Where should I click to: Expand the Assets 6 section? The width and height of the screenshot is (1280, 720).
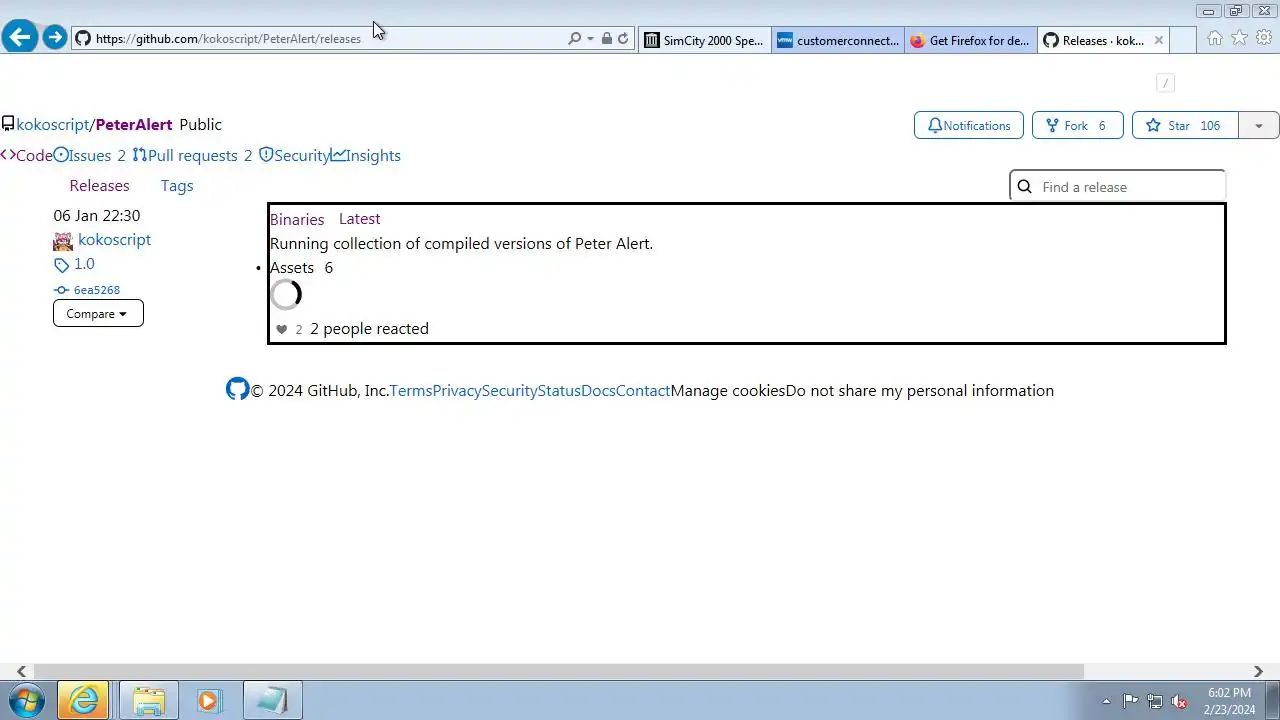tap(301, 268)
